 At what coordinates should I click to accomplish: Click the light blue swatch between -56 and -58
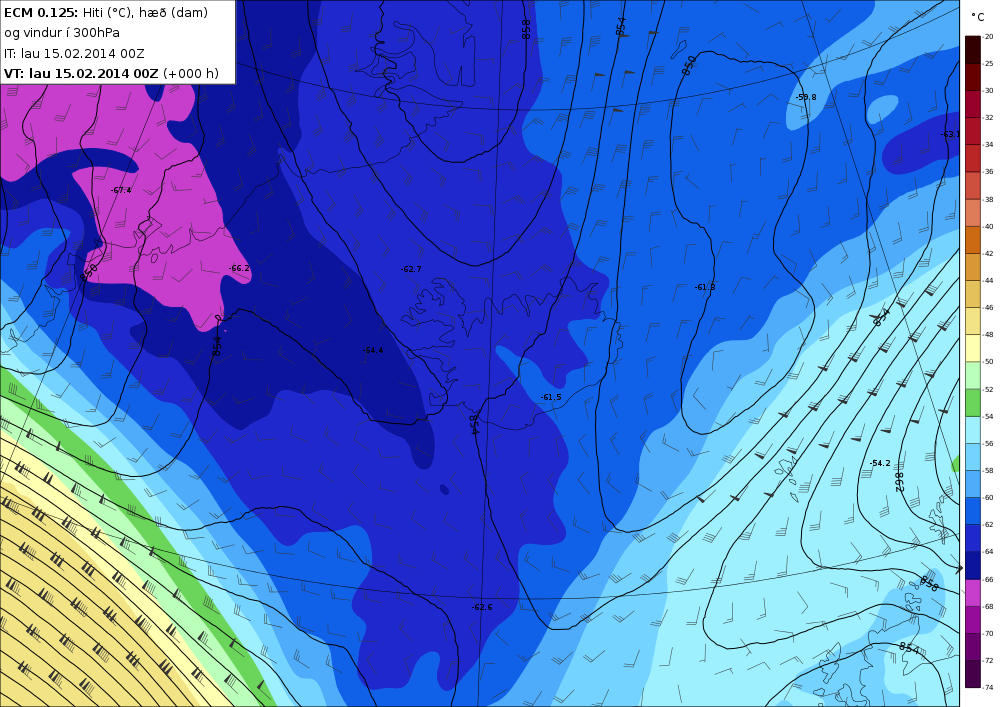[973, 457]
